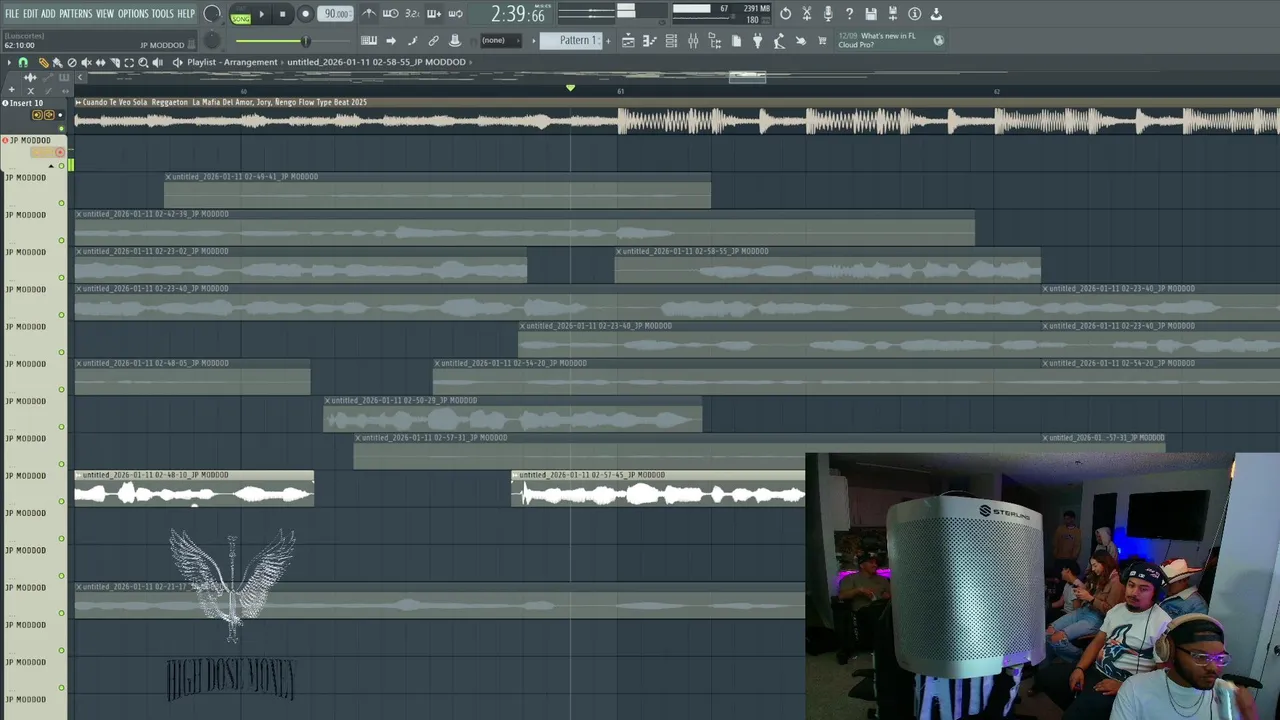Screen dimensions: 1280x720
Task: Click the touch controller hand icon
Action: (801, 41)
